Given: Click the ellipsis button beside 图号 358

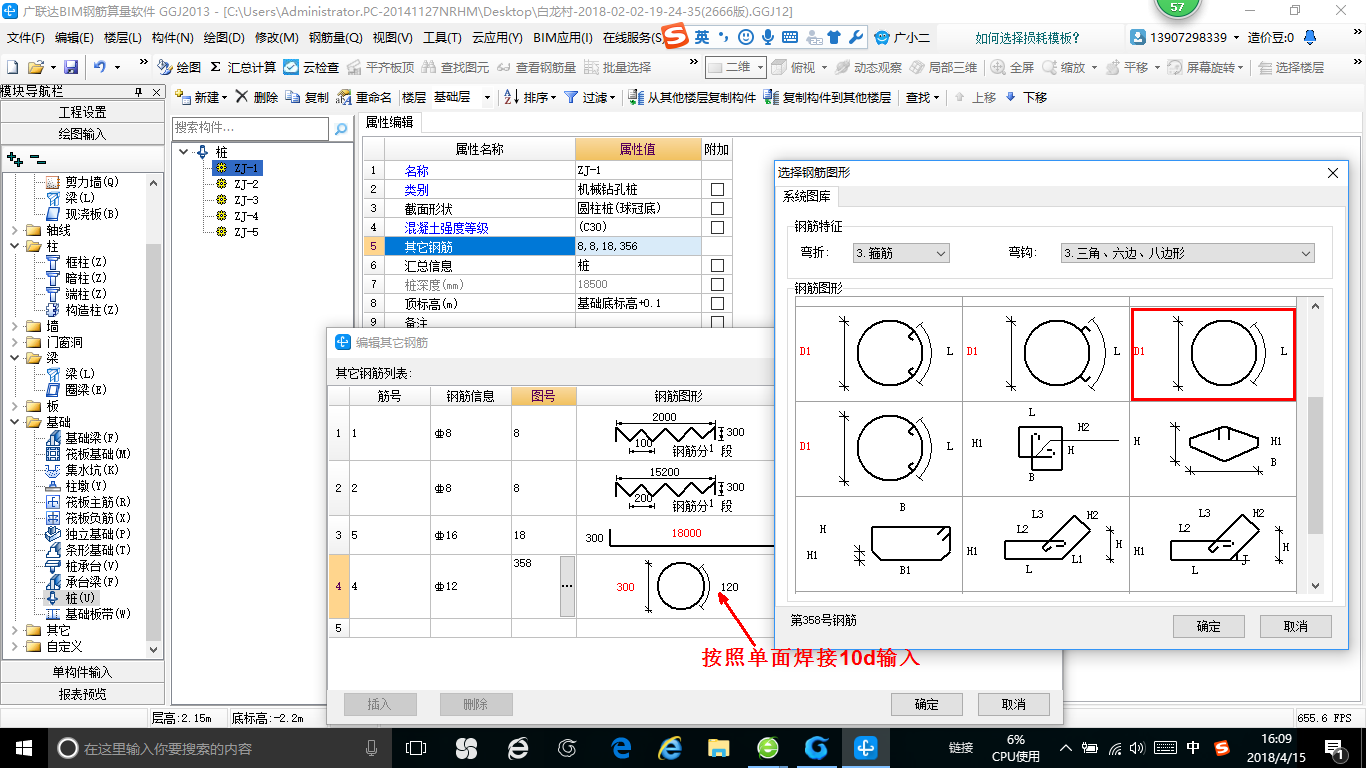Looking at the screenshot, I should 567,586.
